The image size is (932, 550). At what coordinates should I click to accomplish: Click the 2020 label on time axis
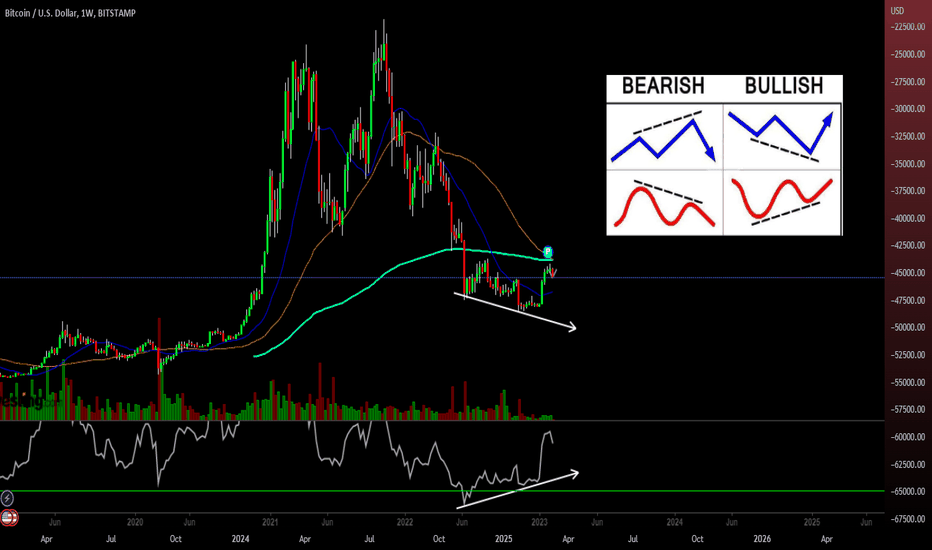point(135,522)
